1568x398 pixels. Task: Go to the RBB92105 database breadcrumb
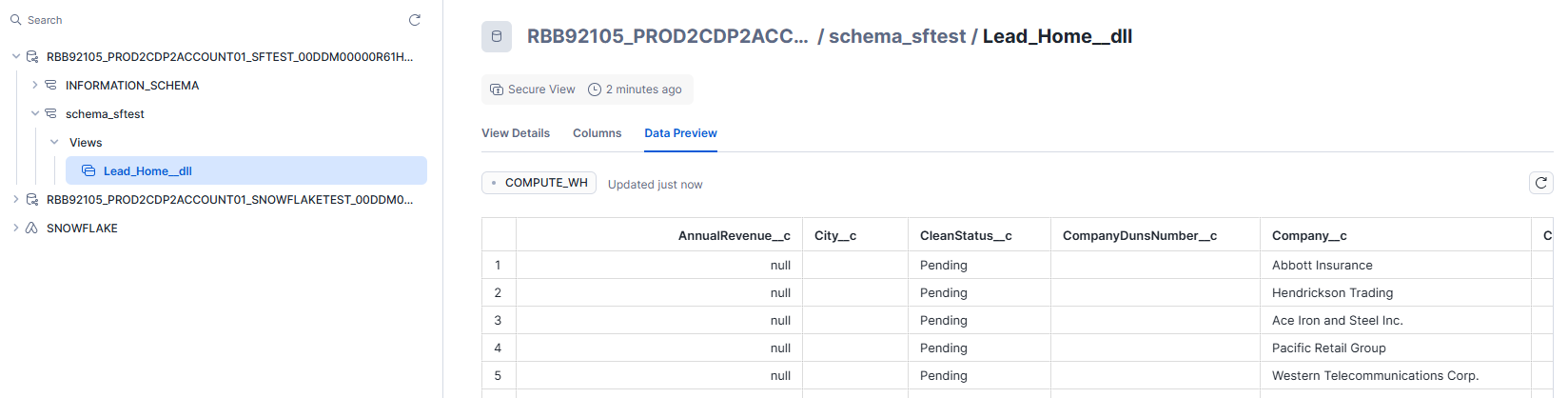(668, 36)
